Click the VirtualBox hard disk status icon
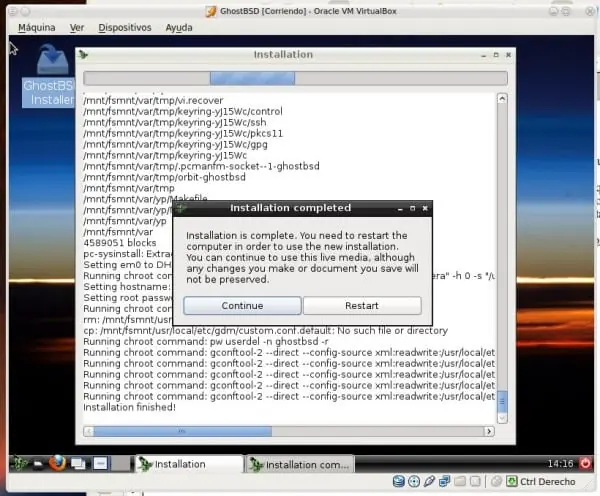This screenshot has height=496, width=600. click(399, 481)
